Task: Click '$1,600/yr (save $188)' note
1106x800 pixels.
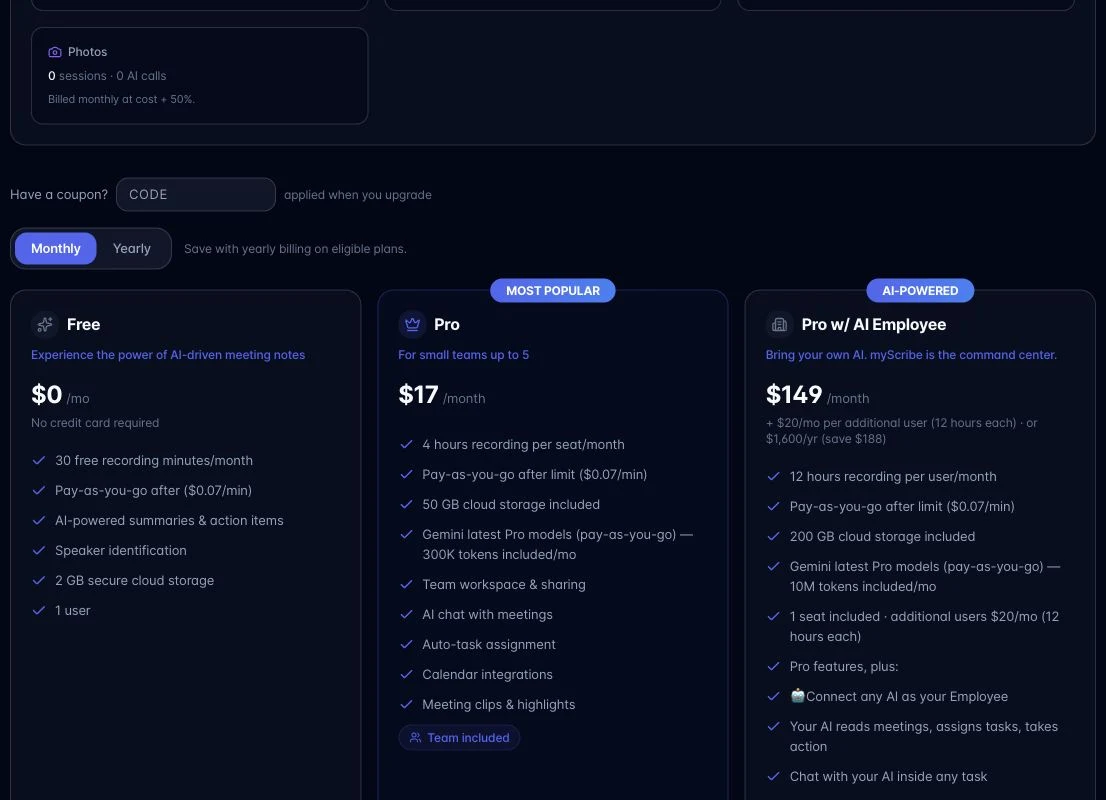Action: [826, 439]
